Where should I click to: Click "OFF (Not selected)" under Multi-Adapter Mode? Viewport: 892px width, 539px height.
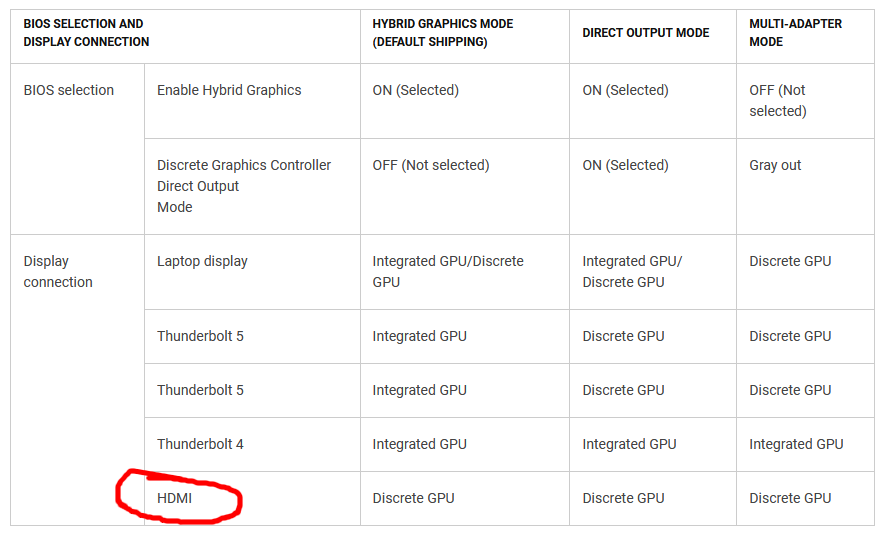778,100
